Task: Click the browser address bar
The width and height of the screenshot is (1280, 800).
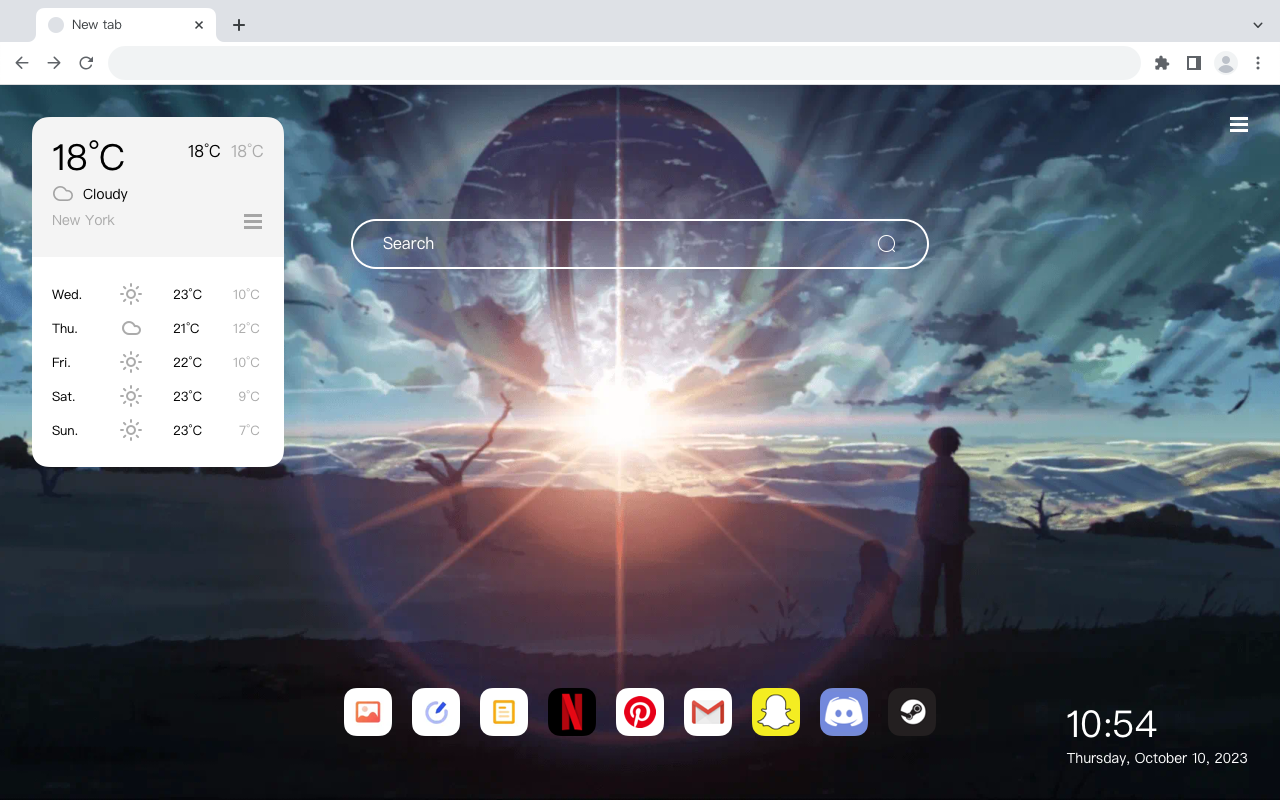Action: tap(624, 63)
